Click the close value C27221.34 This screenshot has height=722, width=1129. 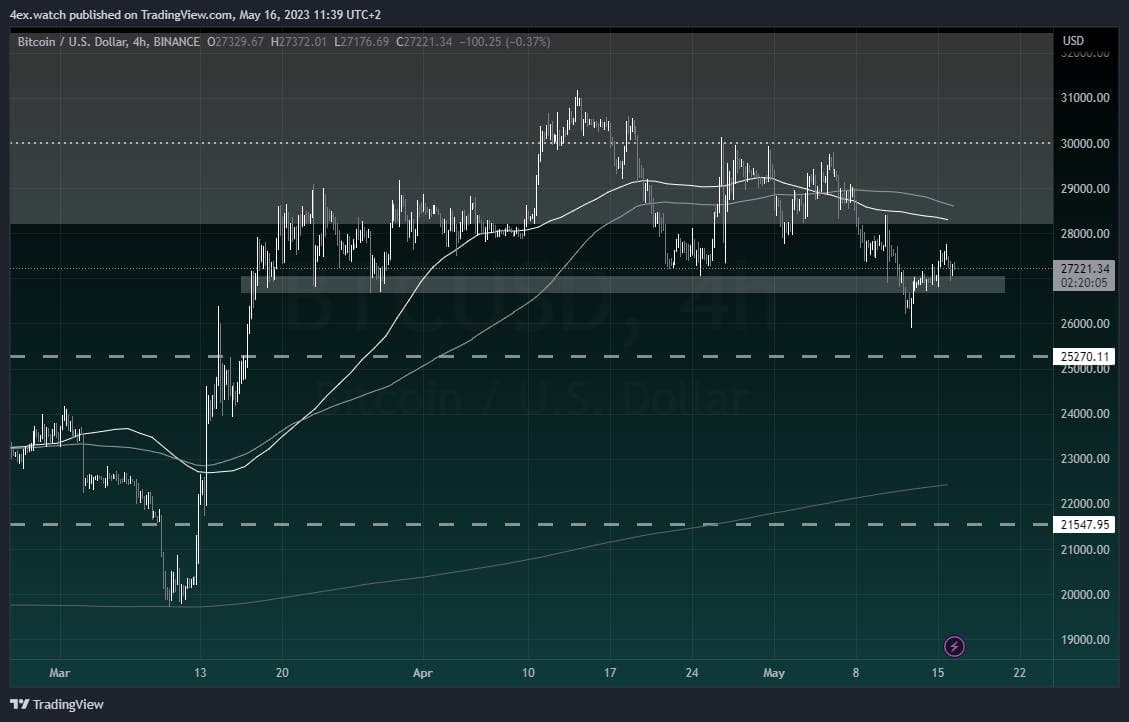pyautogui.click(x=424, y=42)
